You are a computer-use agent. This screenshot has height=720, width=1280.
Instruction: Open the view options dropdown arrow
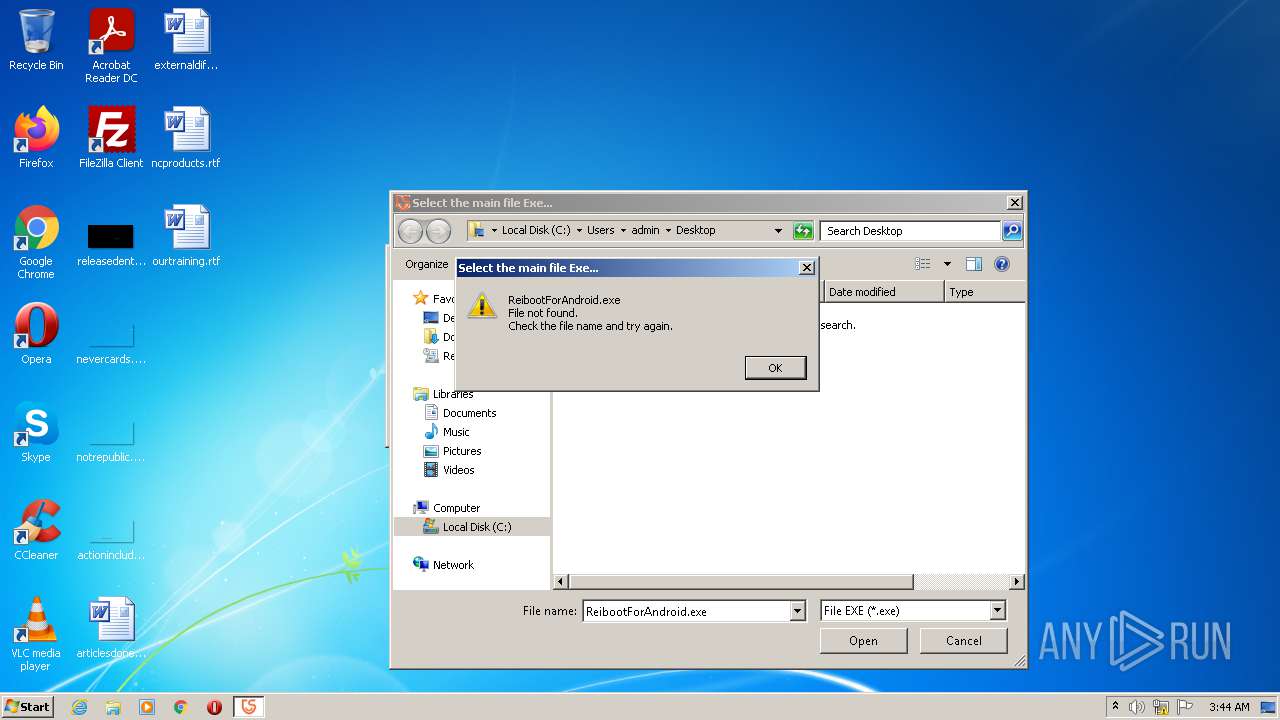tap(947, 264)
